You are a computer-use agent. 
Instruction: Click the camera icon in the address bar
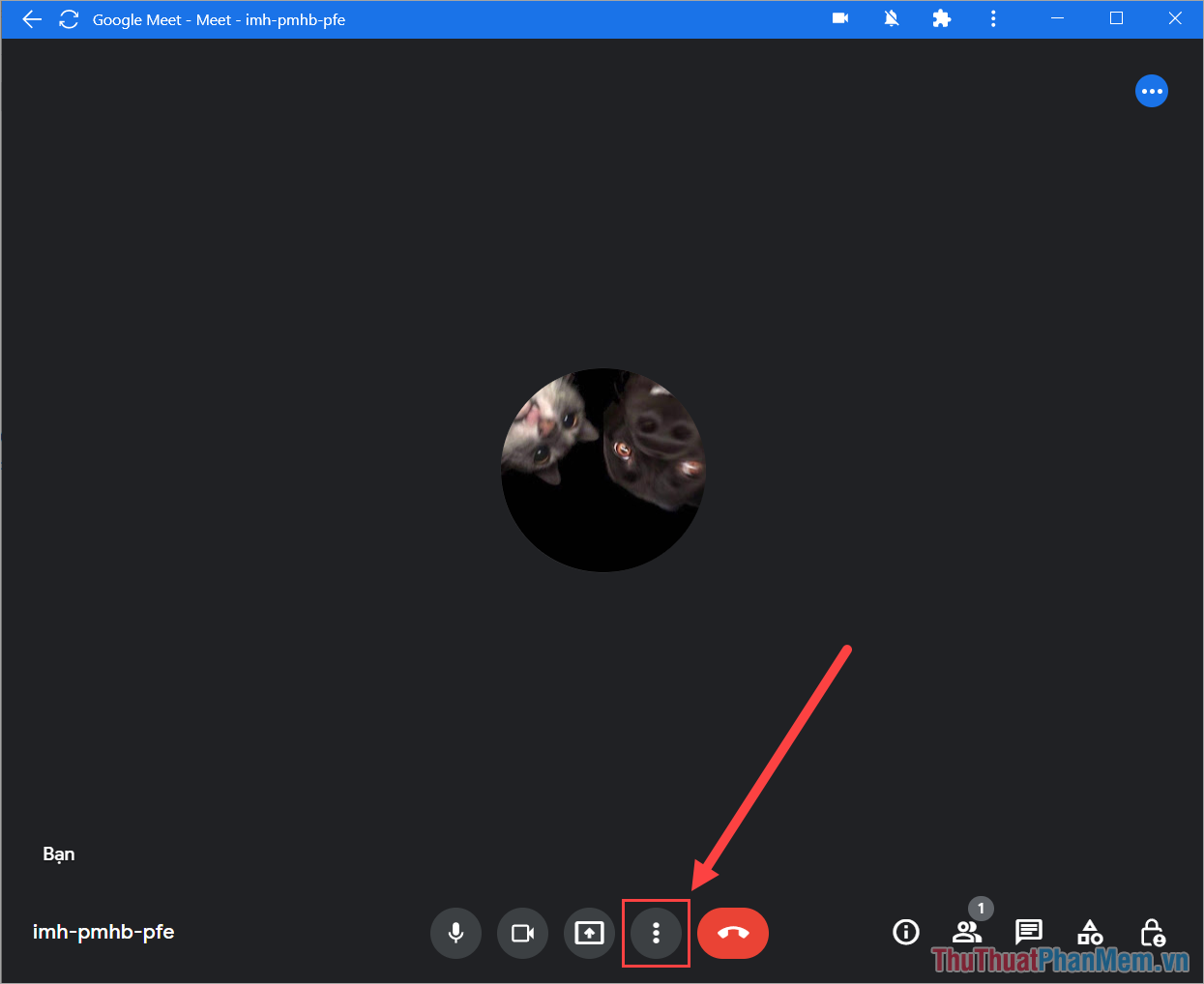coord(839,18)
